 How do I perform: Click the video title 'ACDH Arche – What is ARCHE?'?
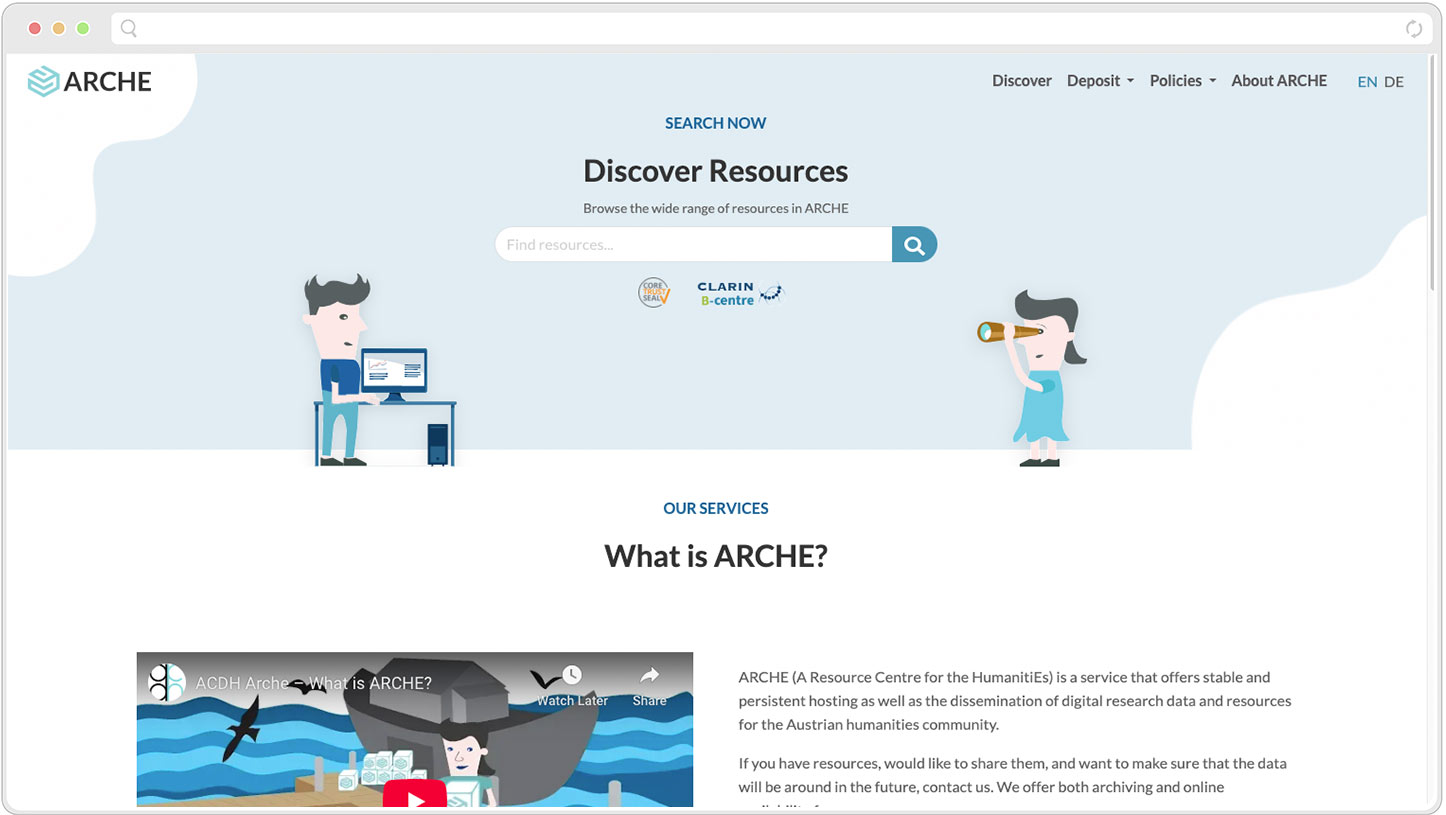point(313,684)
